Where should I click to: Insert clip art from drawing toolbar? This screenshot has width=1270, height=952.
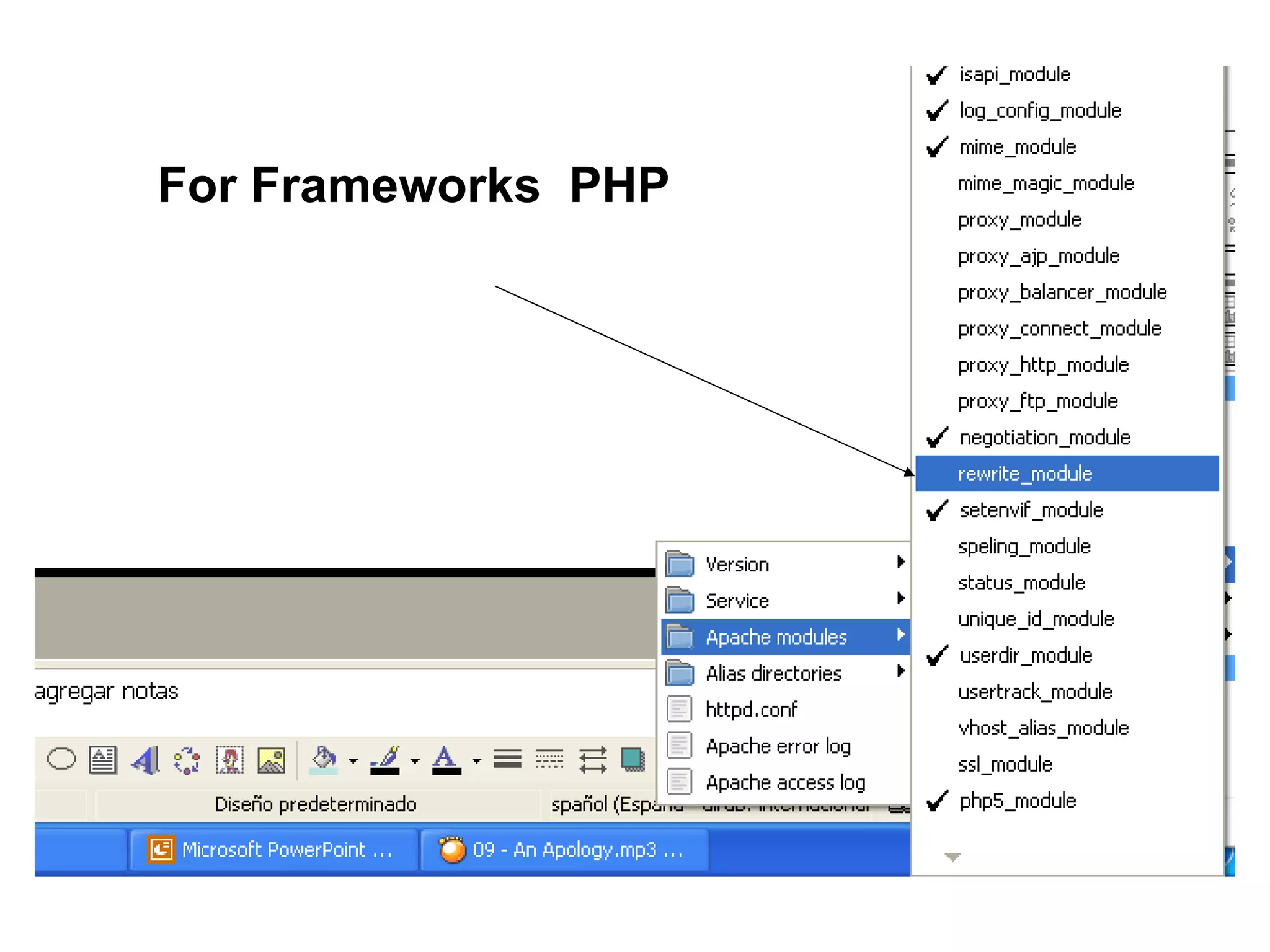tap(229, 760)
